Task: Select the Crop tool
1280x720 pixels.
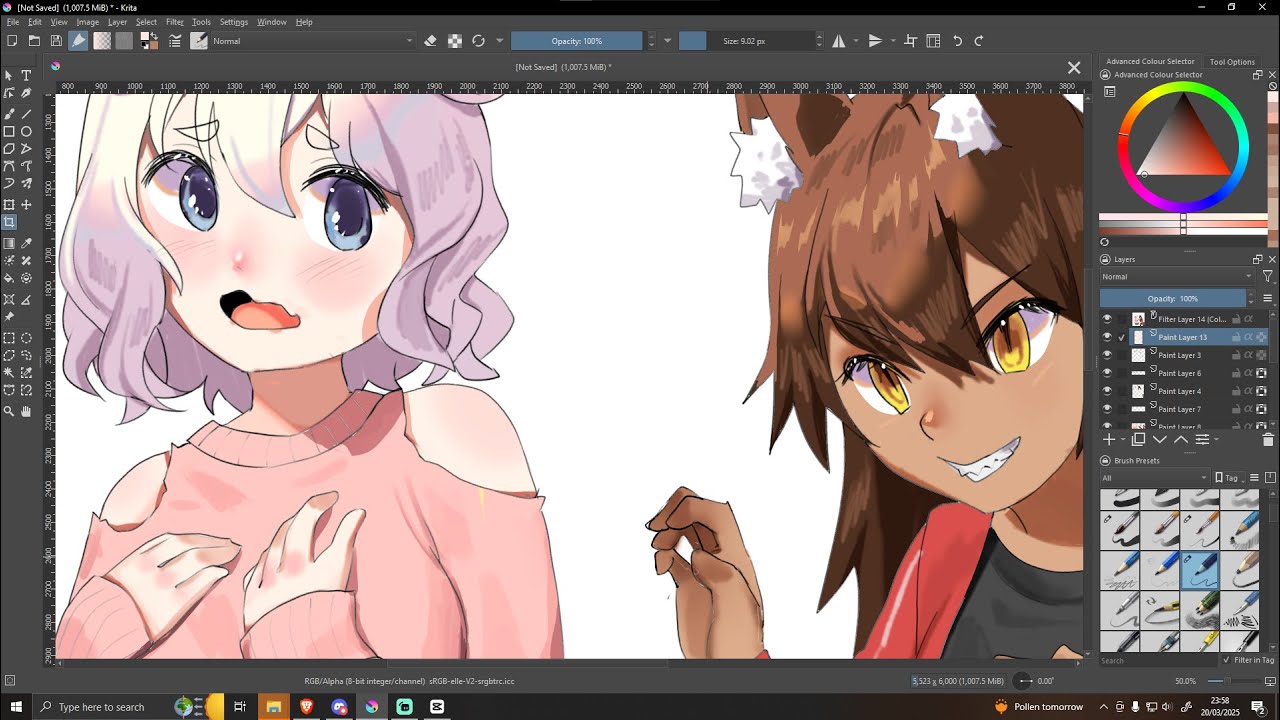Action: (x=9, y=222)
